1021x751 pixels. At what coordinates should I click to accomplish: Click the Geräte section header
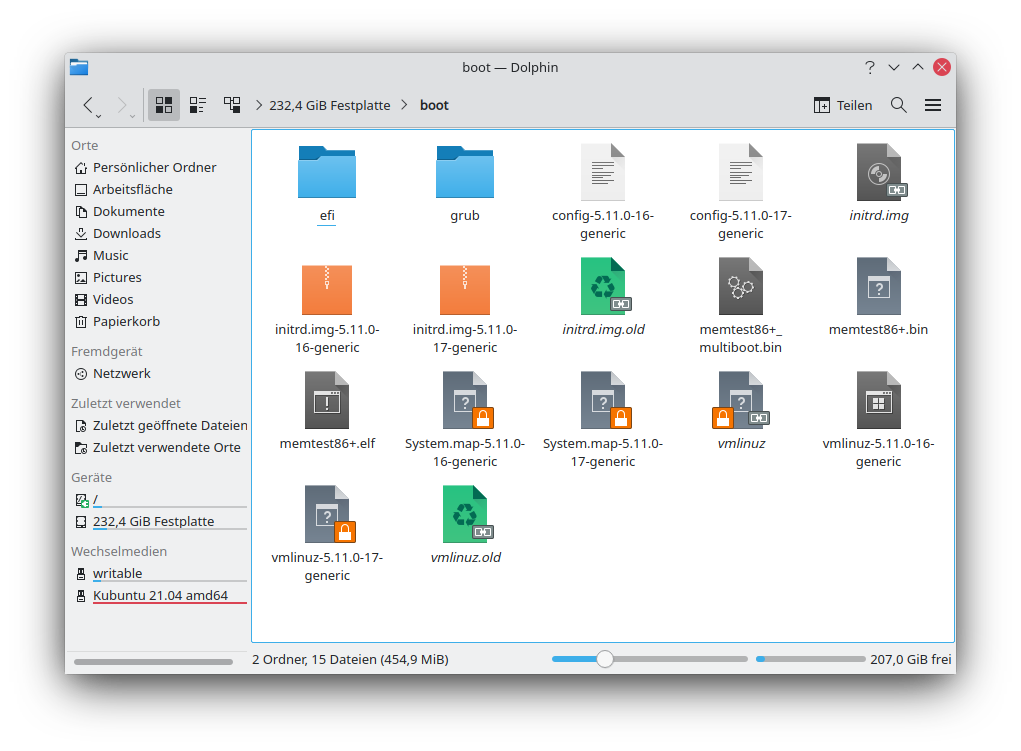click(x=91, y=477)
